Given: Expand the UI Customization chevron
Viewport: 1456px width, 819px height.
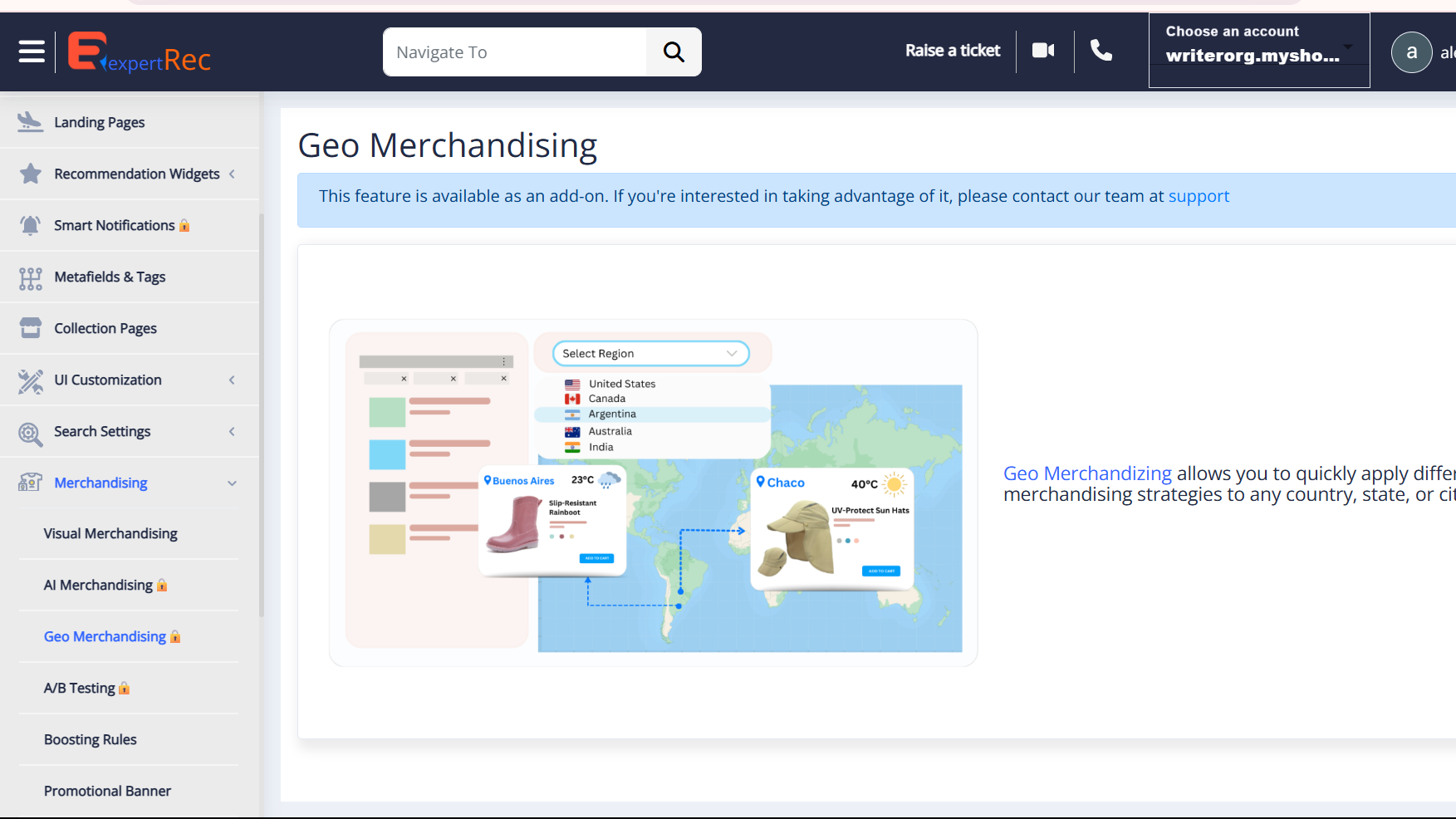Looking at the screenshot, I should (x=232, y=380).
